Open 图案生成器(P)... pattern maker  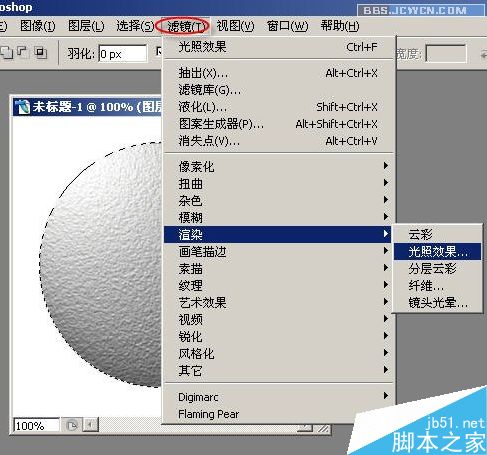point(279,124)
